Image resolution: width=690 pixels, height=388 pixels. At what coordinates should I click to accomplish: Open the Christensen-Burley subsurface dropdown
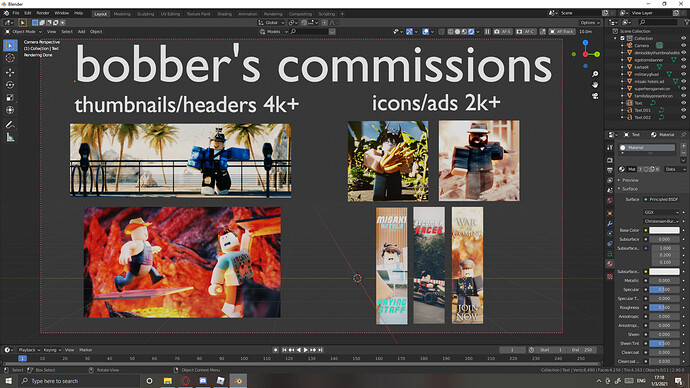(x=661, y=221)
